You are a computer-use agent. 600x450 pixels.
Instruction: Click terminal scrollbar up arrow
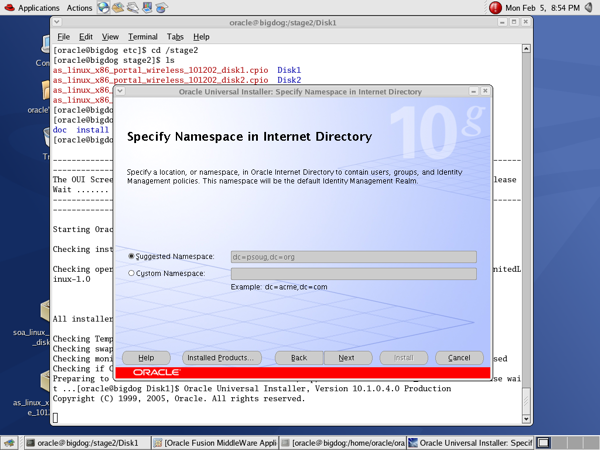pyautogui.click(x=526, y=49)
